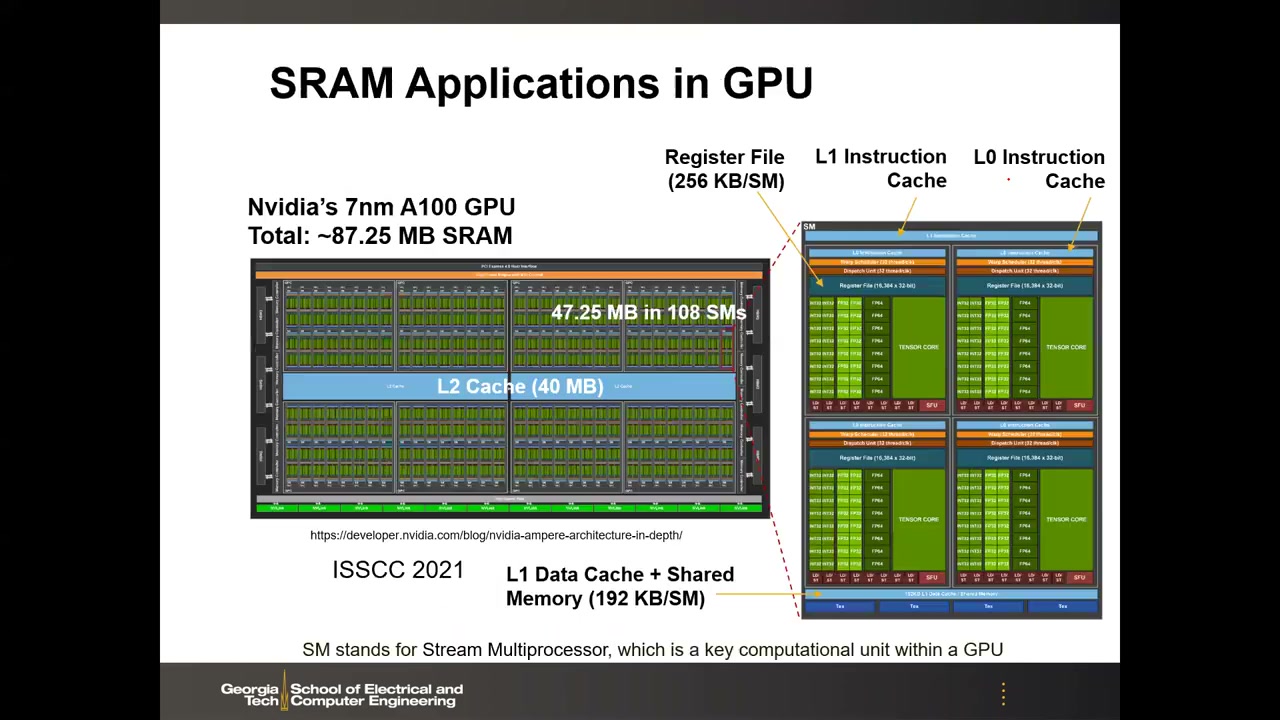Click the 'L2 Cache (40 MB)' label
The height and width of the screenshot is (720, 1280).
520,387
